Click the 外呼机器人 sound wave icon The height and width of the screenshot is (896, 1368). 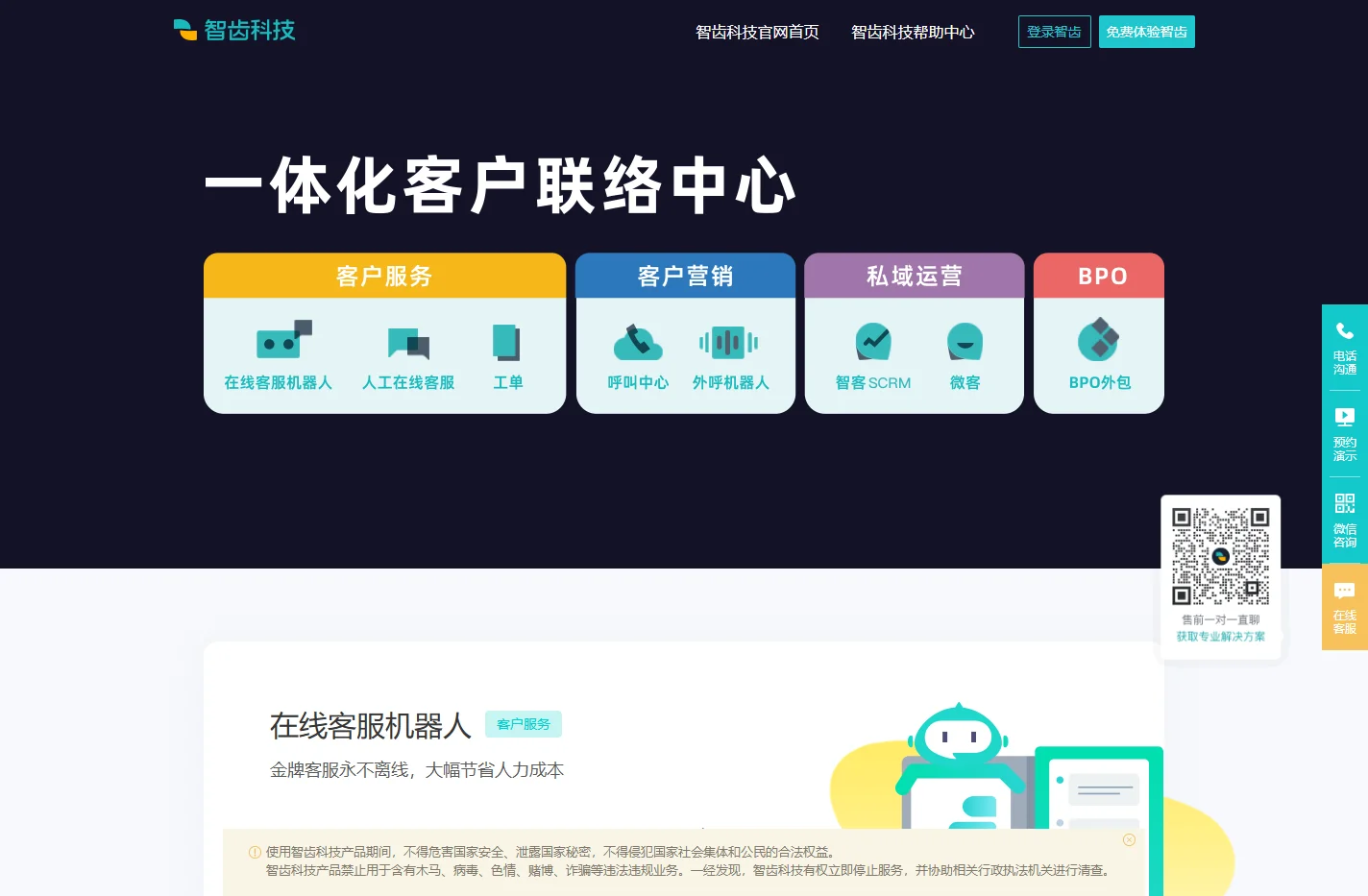click(x=729, y=342)
